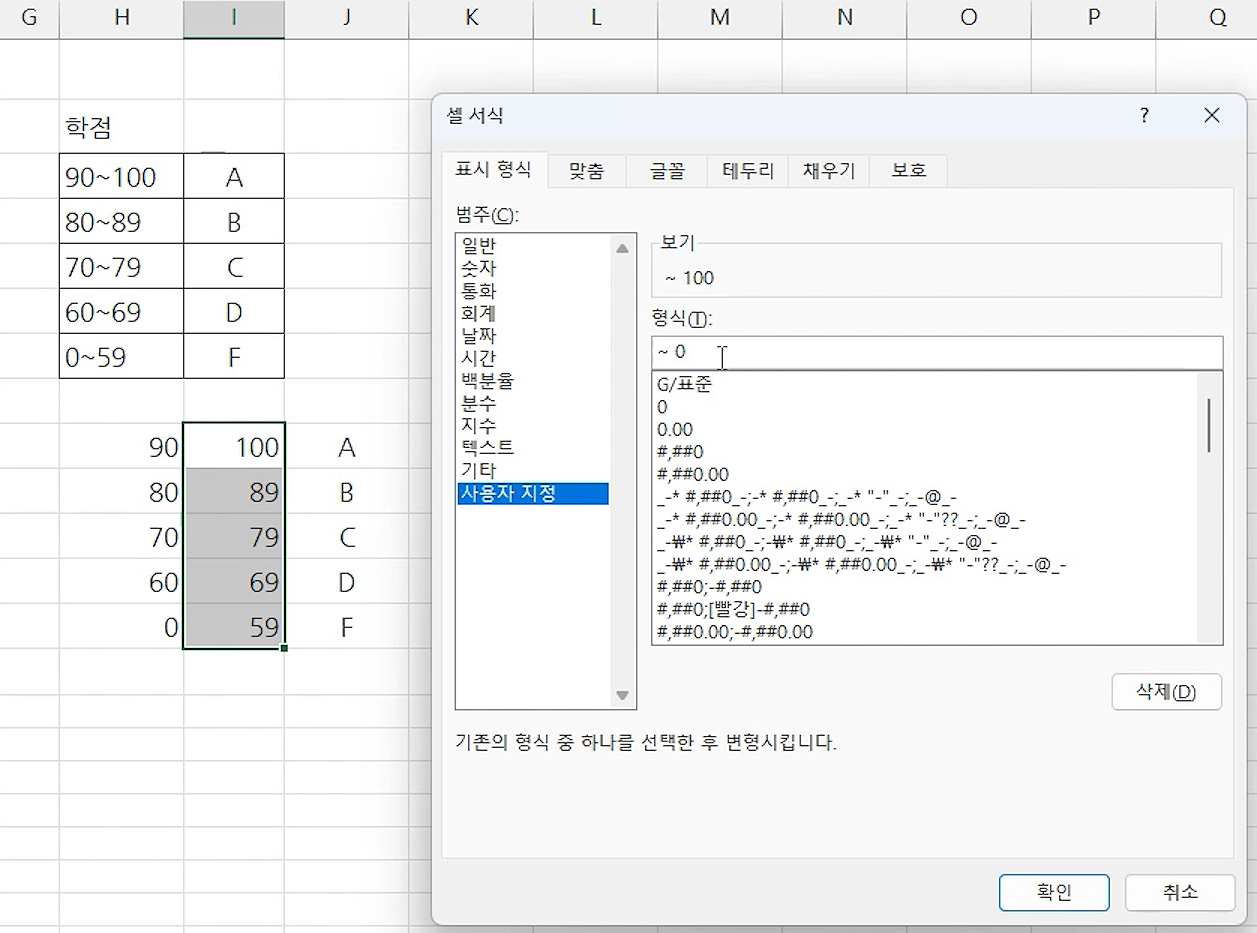Select the 0.00 format code
Screen dimensions: 1257x933
(x=924, y=430)
